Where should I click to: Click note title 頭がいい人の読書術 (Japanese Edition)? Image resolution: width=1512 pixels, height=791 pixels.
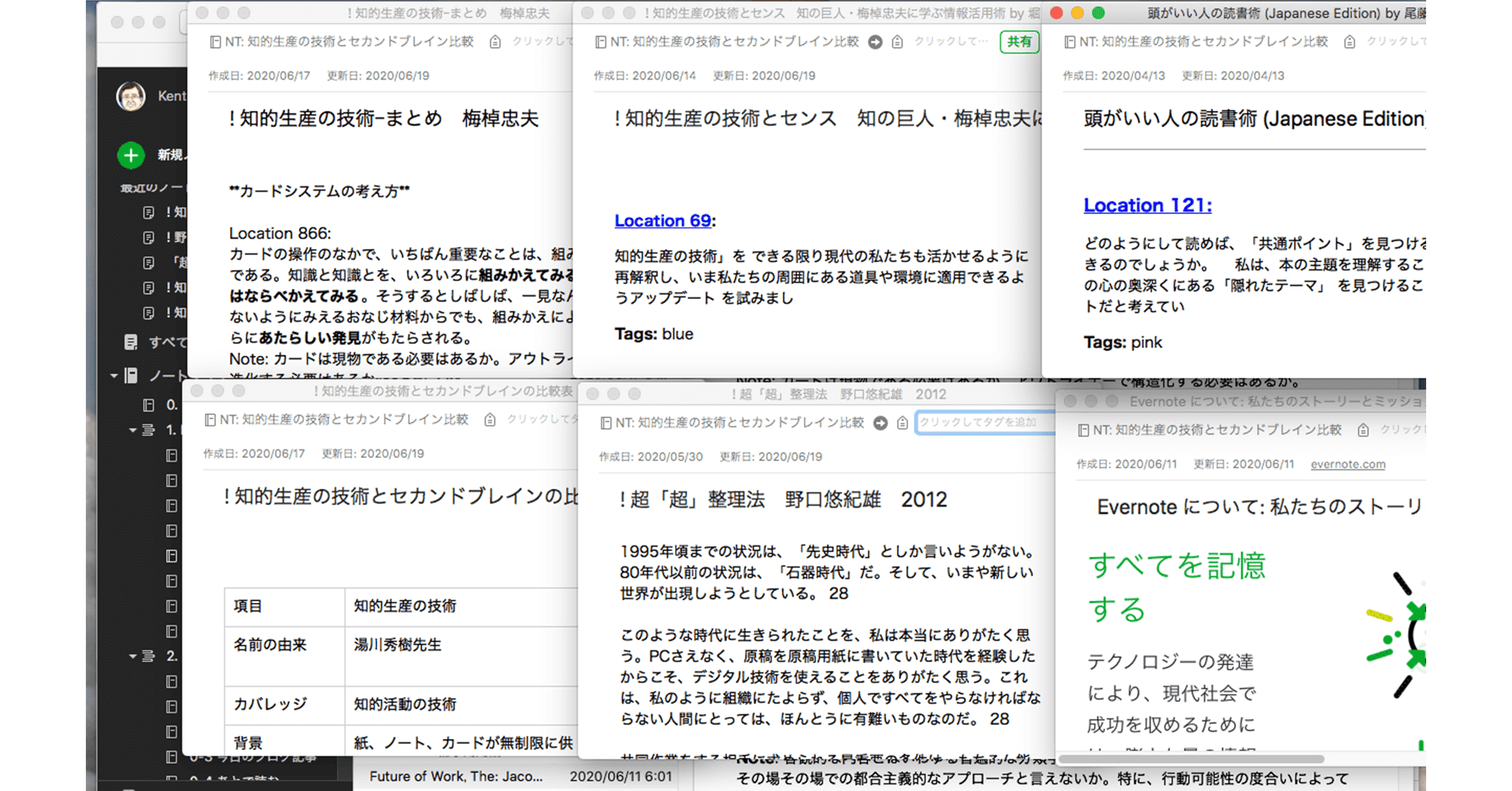click(1254, 119)
